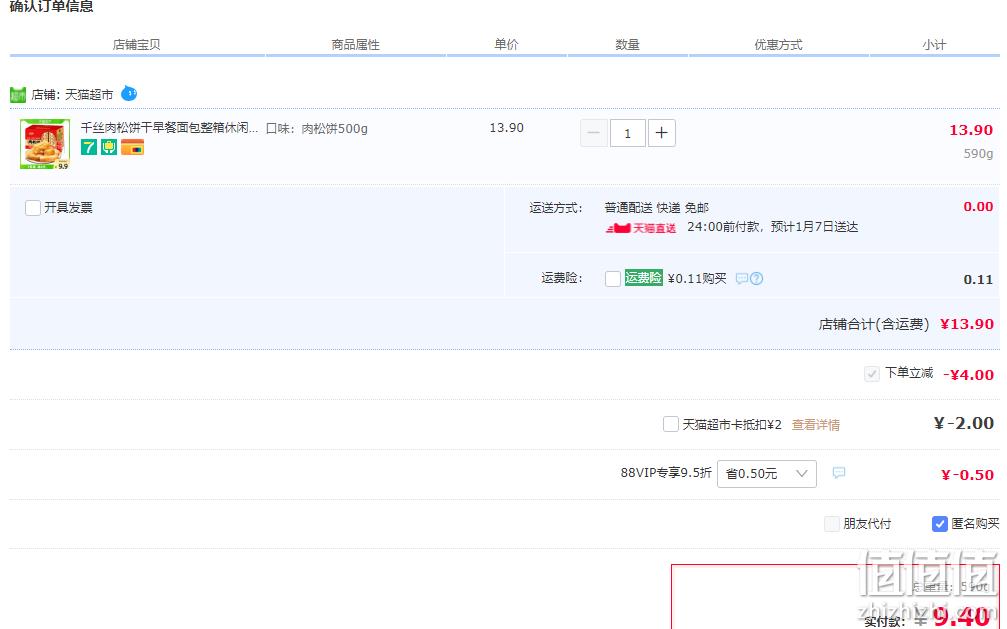This screenshot has height=629, width=1007.
Task: Click the -¥4.00 discount amount
Action: 968,375
